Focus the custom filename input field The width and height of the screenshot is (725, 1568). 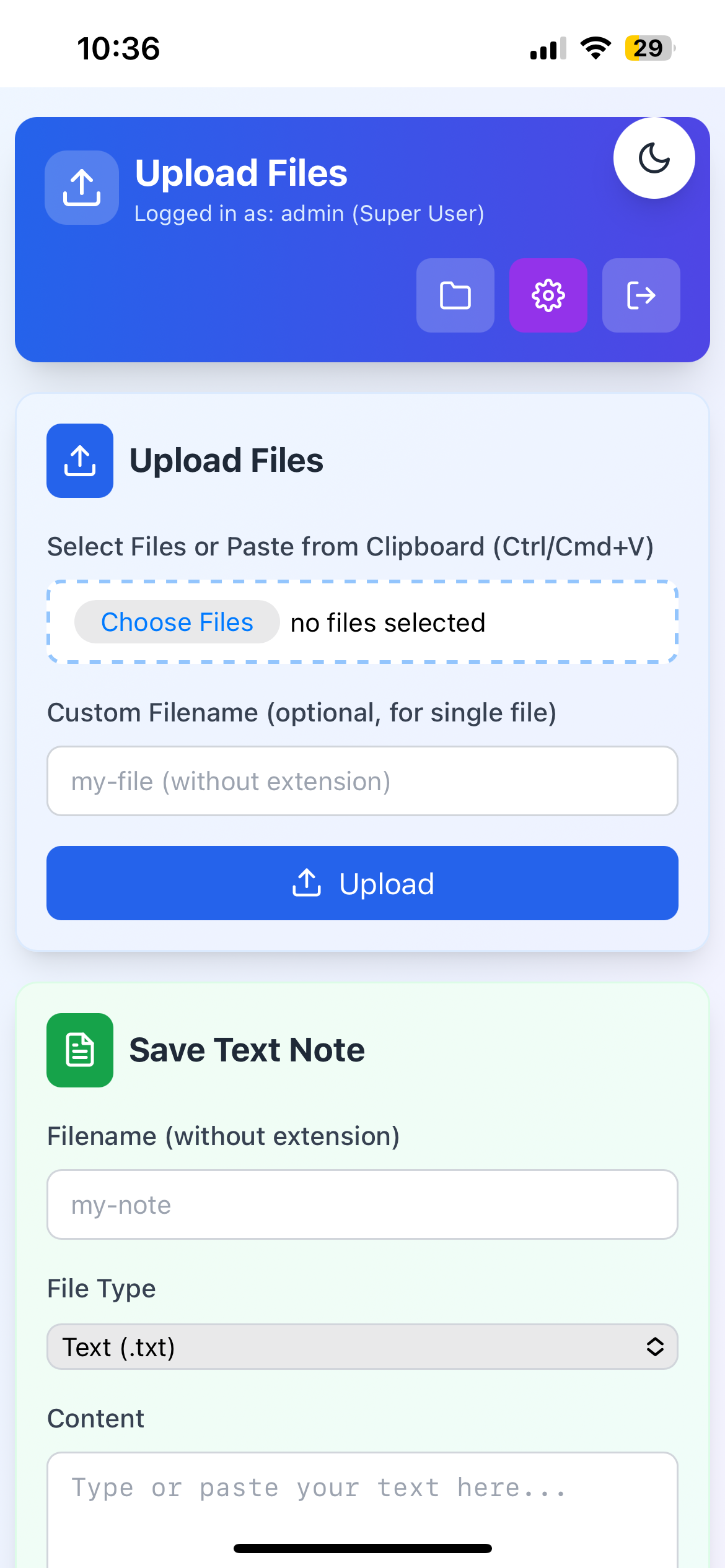click(362, 781)
